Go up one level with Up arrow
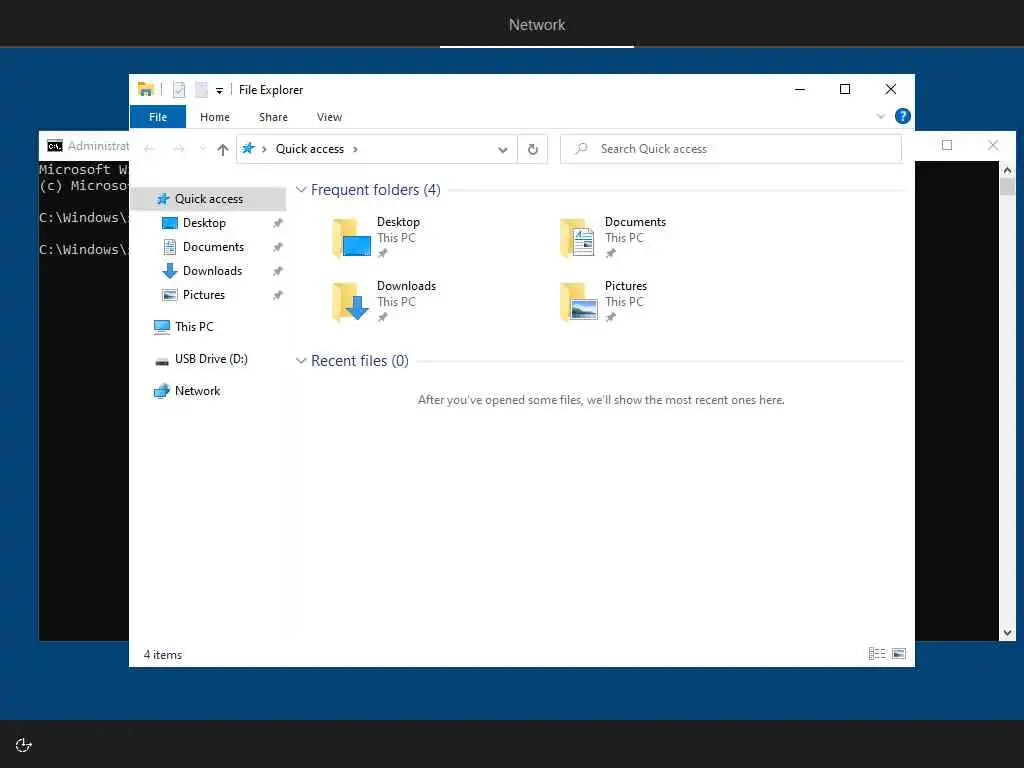Image resolution: width=1024 pixels, height=768 pixels. coord(223,150)
